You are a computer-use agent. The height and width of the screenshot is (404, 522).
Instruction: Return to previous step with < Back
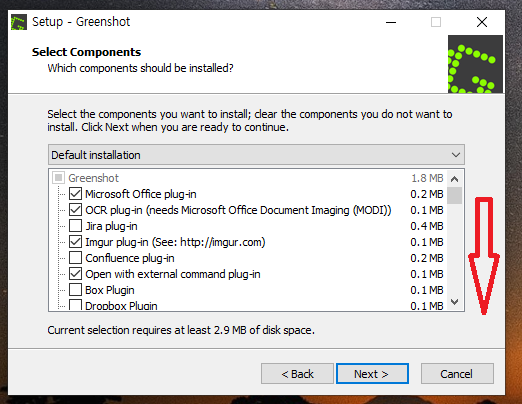[x=297, y=374]
